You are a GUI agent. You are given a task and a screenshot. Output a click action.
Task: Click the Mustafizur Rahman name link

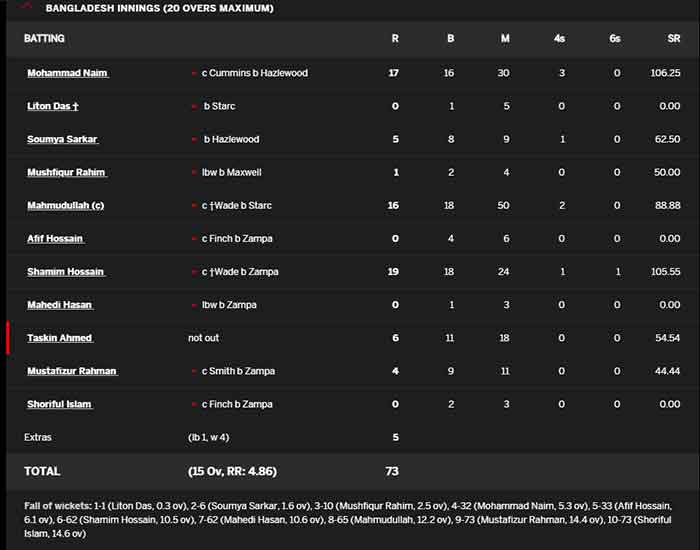[72, 371]
